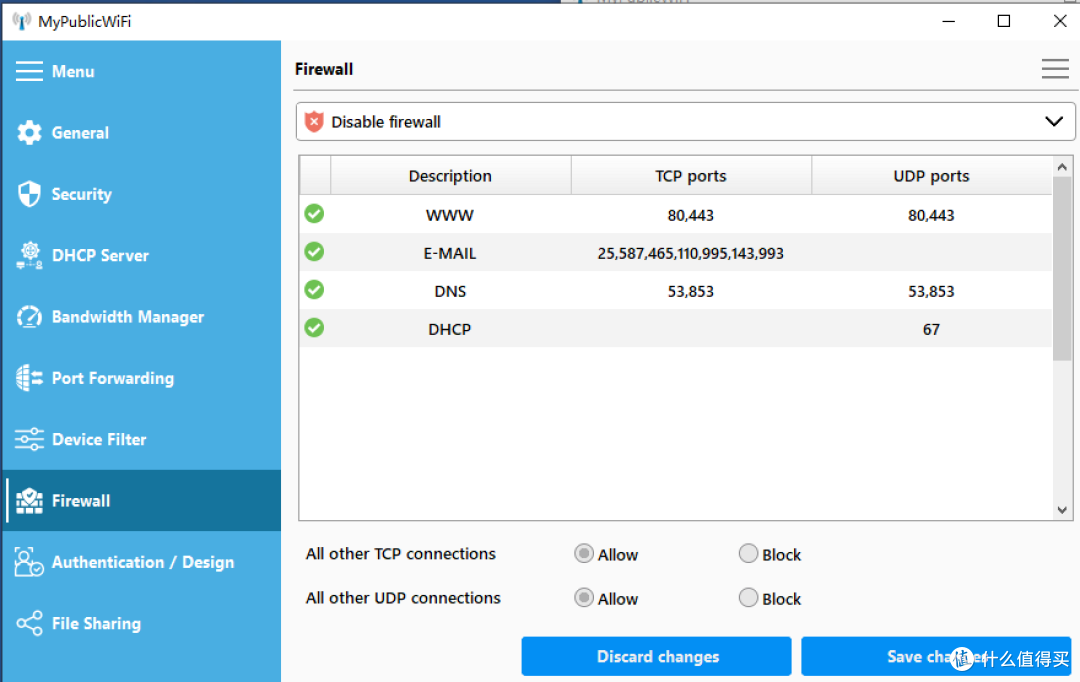Switch to Port Forwarding section

141,378
